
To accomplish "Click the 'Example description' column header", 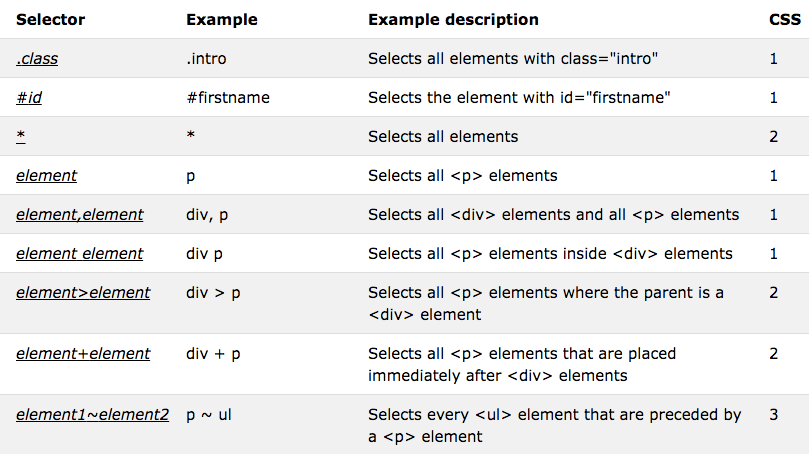I will click(x=453, y=20).
